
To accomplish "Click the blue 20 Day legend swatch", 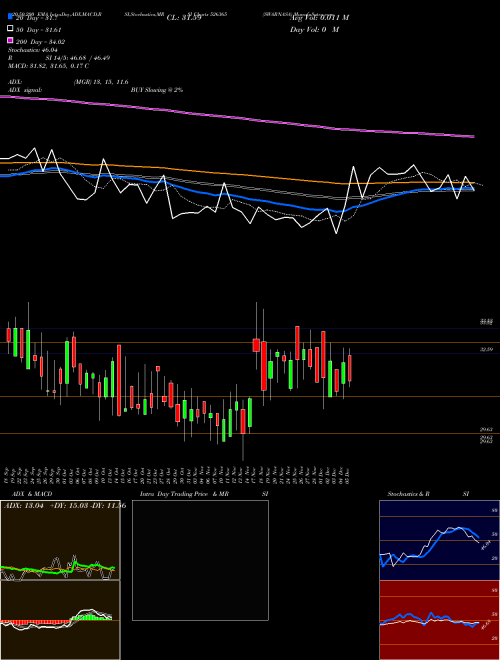I will tap(10, 17).
